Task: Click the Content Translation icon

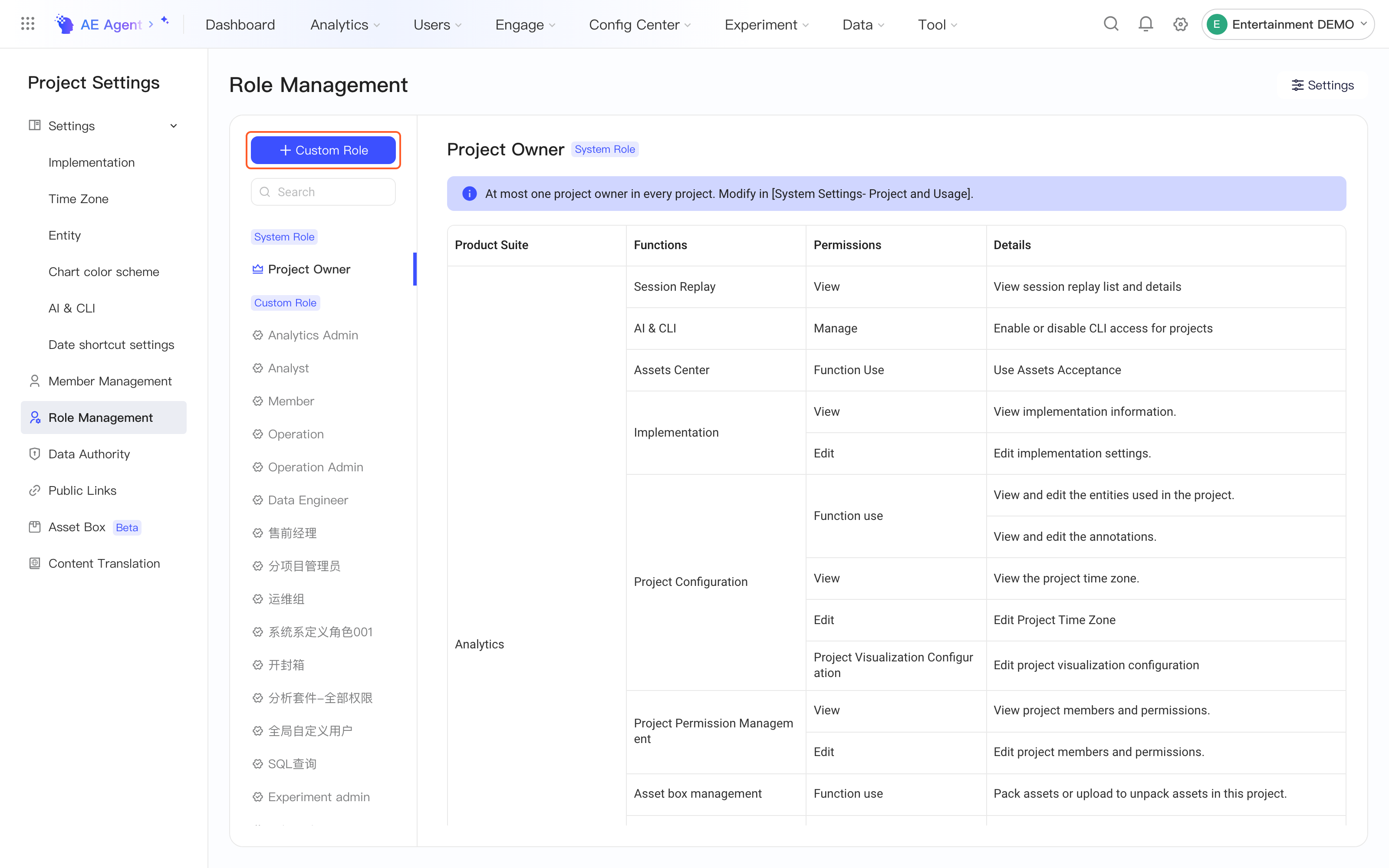Action: [x=34, y=563]
